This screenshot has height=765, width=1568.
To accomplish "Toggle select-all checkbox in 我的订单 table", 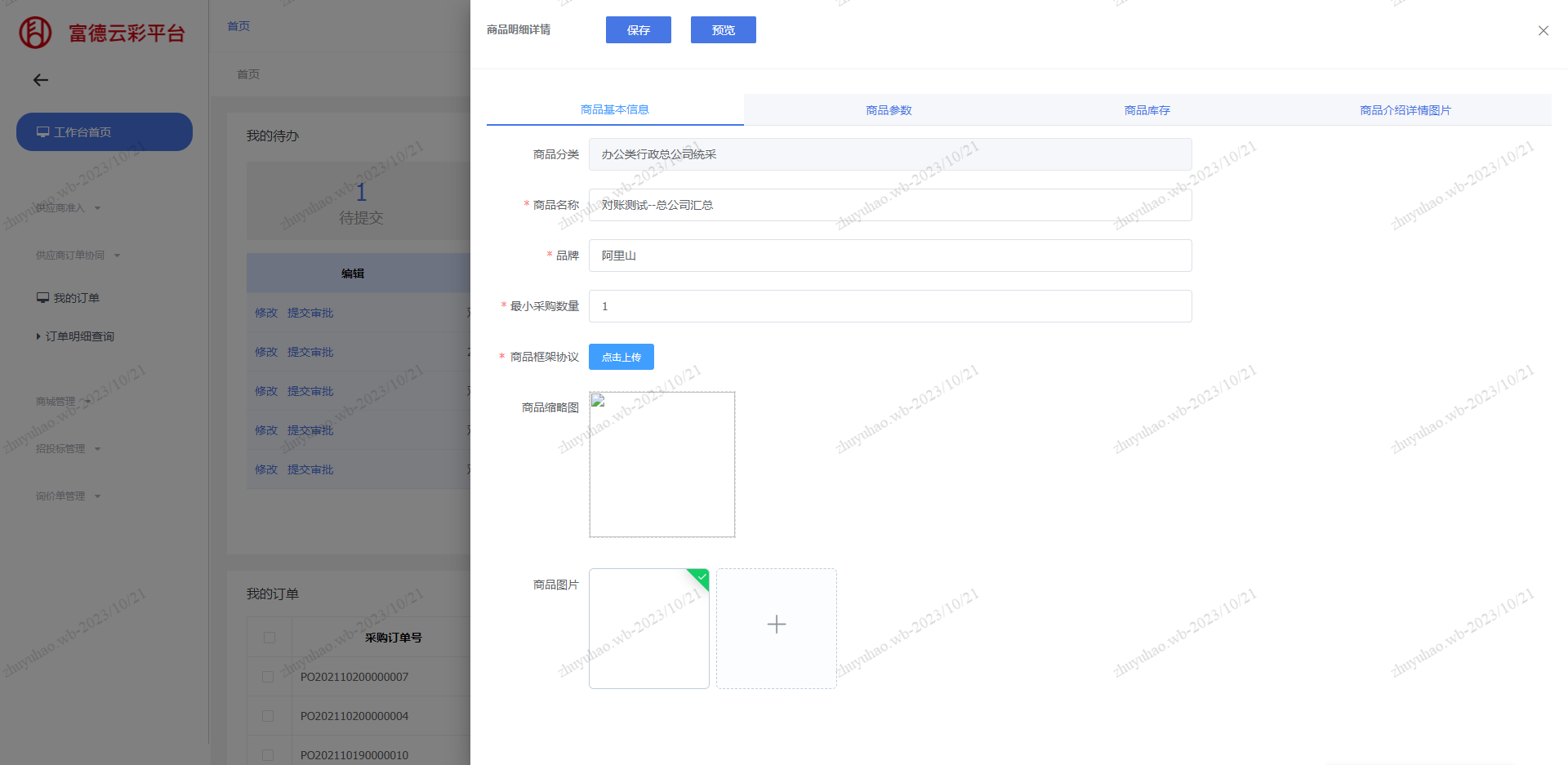I will point(269,638).
